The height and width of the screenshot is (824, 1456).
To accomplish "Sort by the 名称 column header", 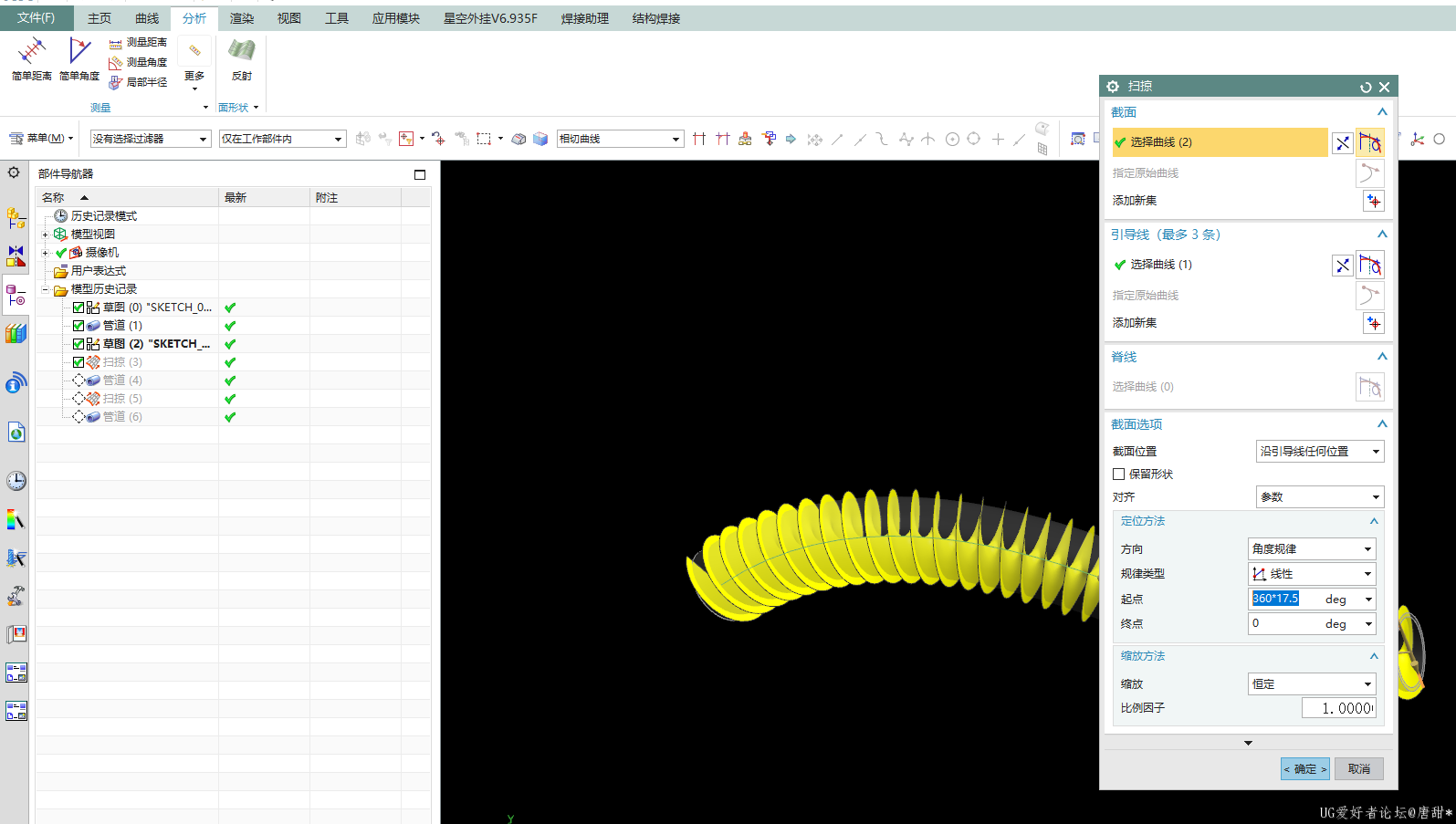I will (x=127, y=198).
